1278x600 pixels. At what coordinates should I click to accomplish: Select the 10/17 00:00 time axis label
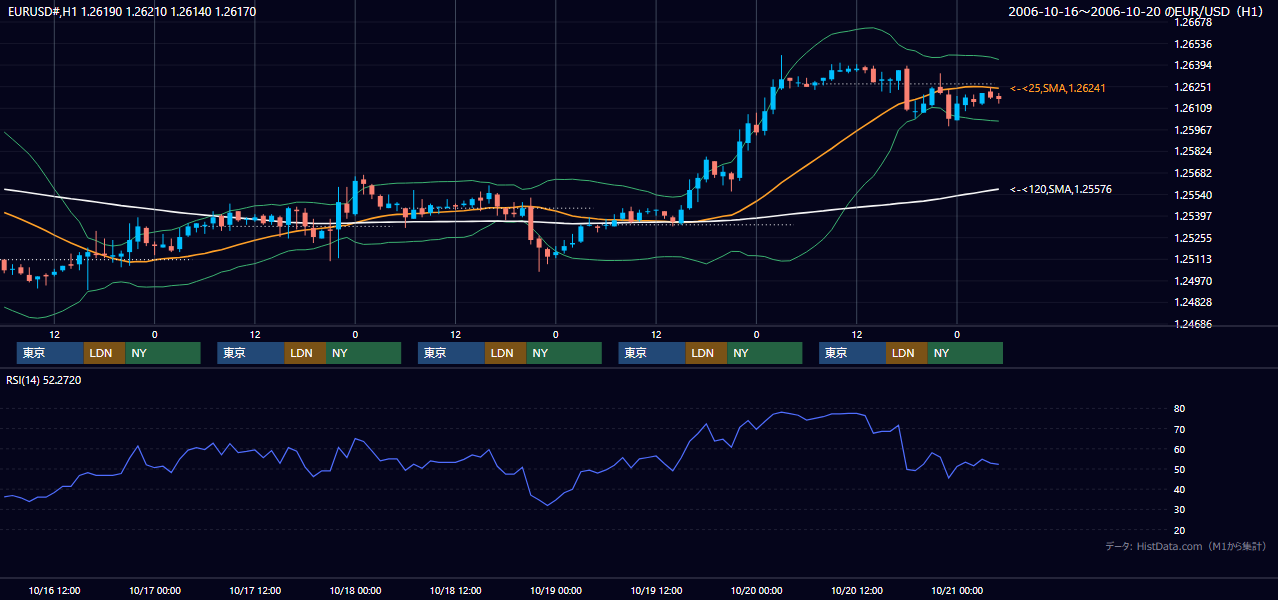coord(154,590)
